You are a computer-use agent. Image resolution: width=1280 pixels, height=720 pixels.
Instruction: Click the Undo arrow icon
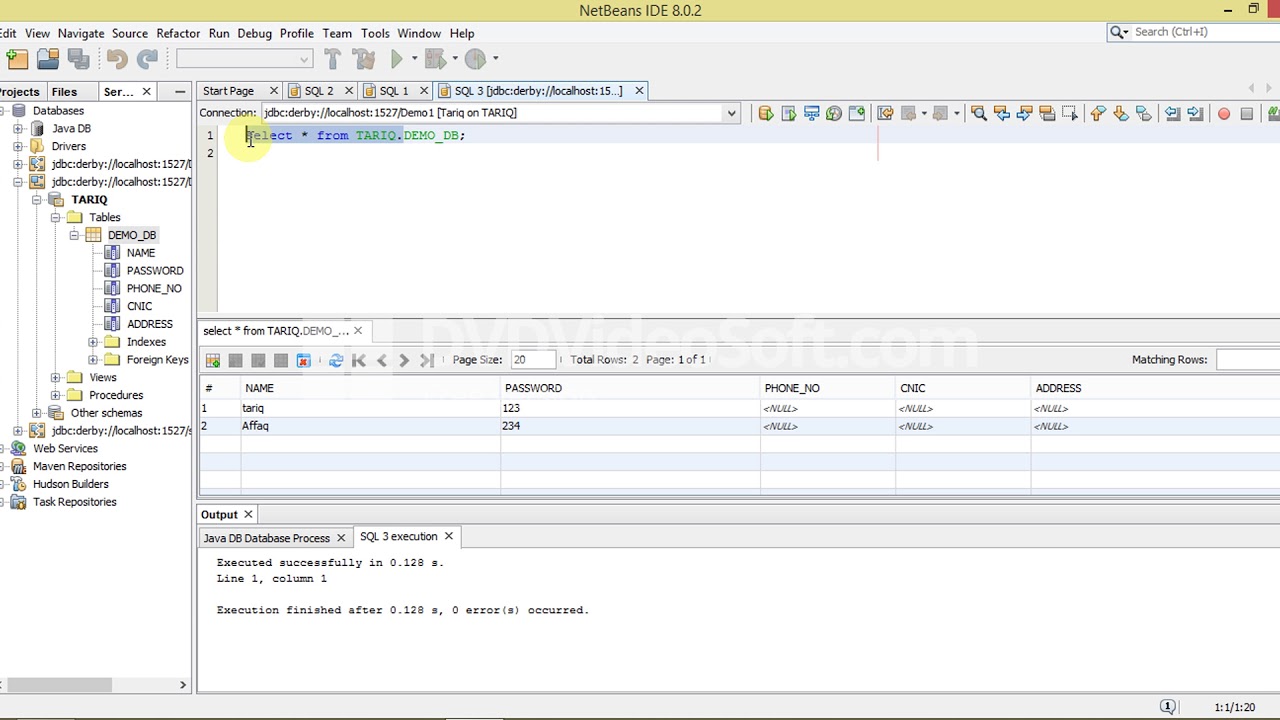[x=117, y=59]
